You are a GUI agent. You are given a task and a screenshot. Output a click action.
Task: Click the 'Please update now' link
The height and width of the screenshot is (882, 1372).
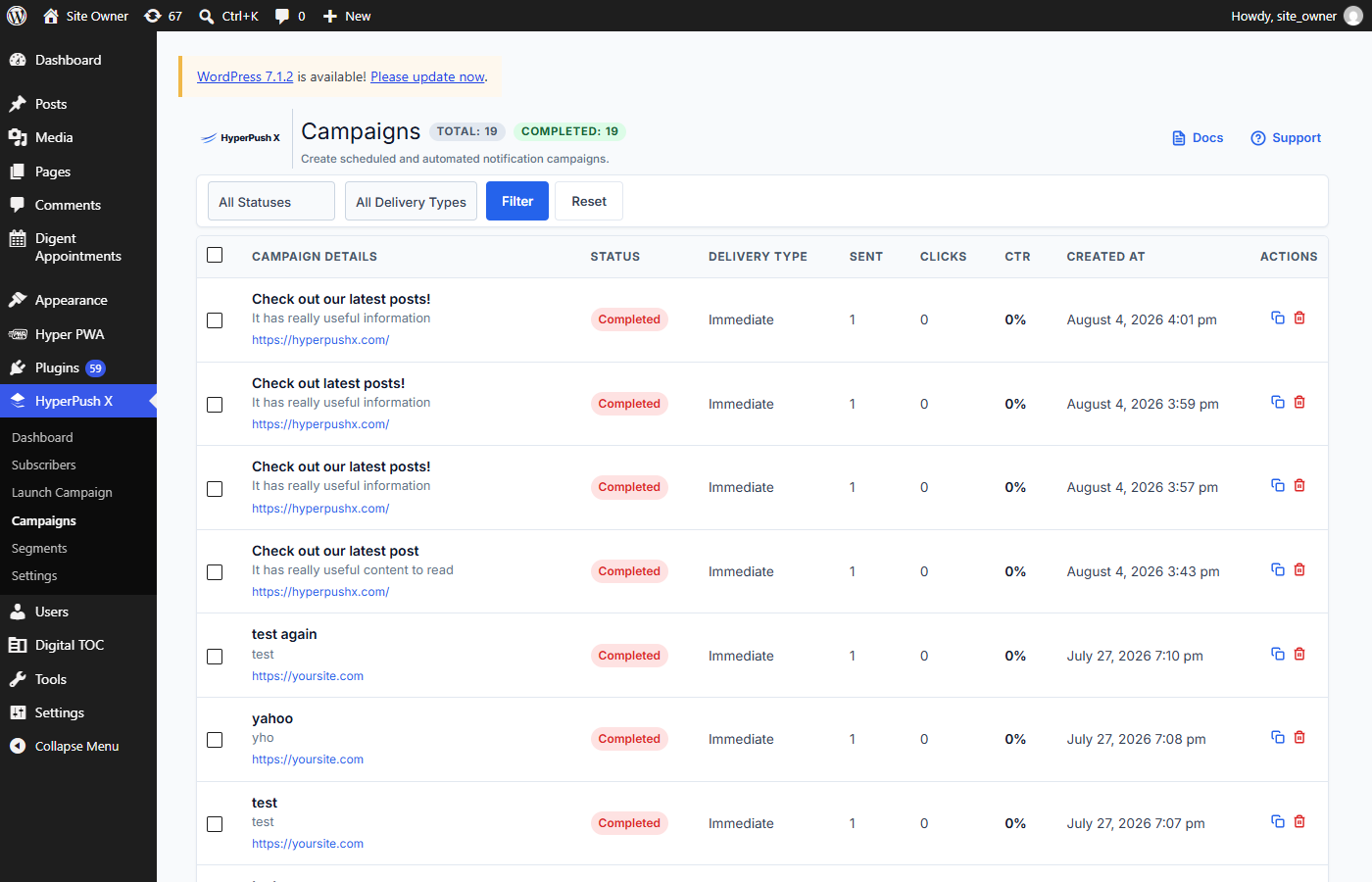click(x=427, y=76)
